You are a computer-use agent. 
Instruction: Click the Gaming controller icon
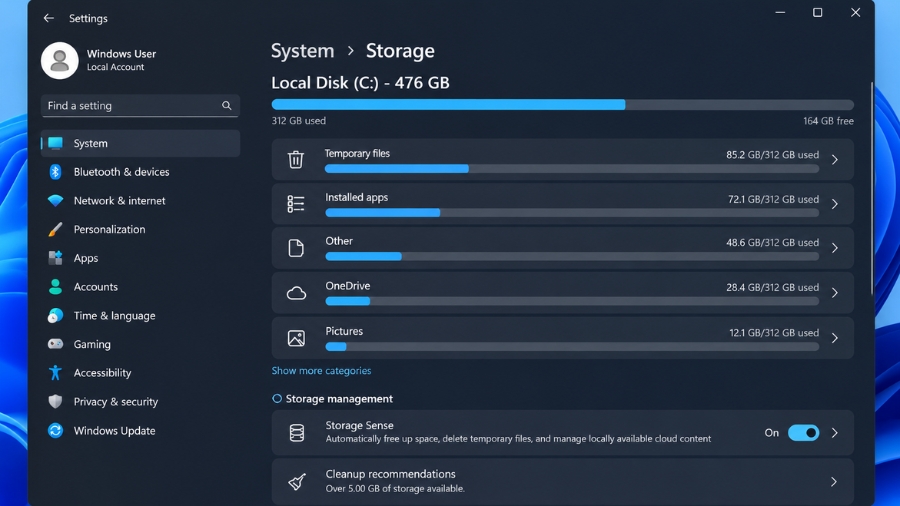tap(55, 344)
